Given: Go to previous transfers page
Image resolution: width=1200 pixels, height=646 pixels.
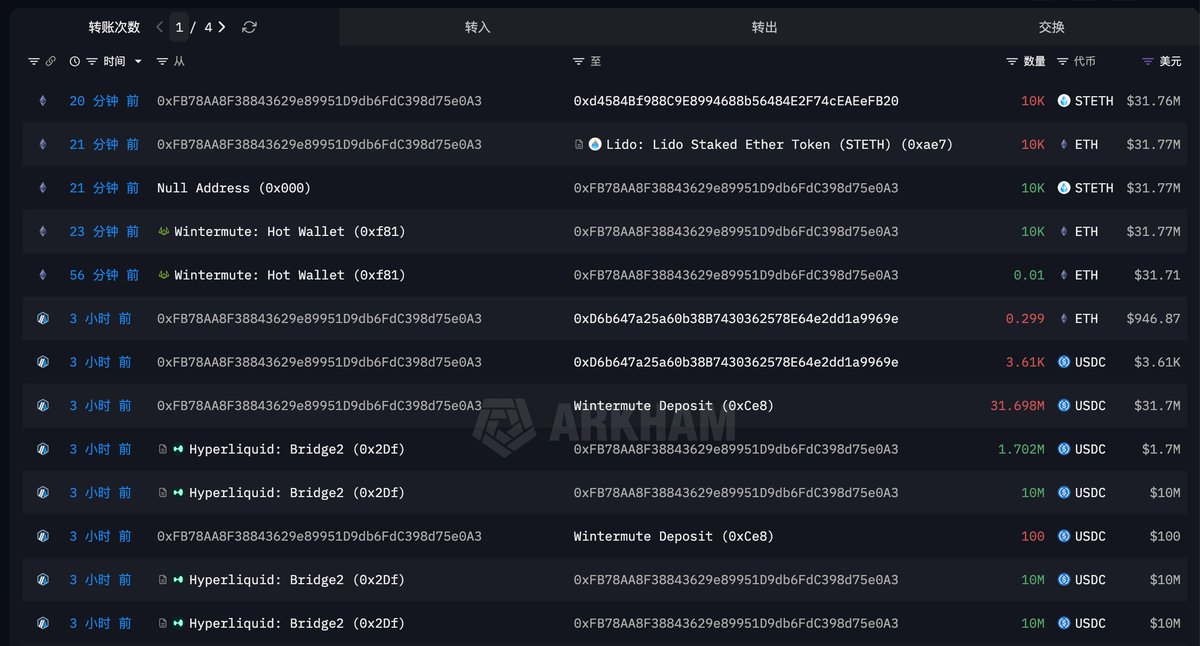Looking at the screenshot, I should click(x=160, y=27).
